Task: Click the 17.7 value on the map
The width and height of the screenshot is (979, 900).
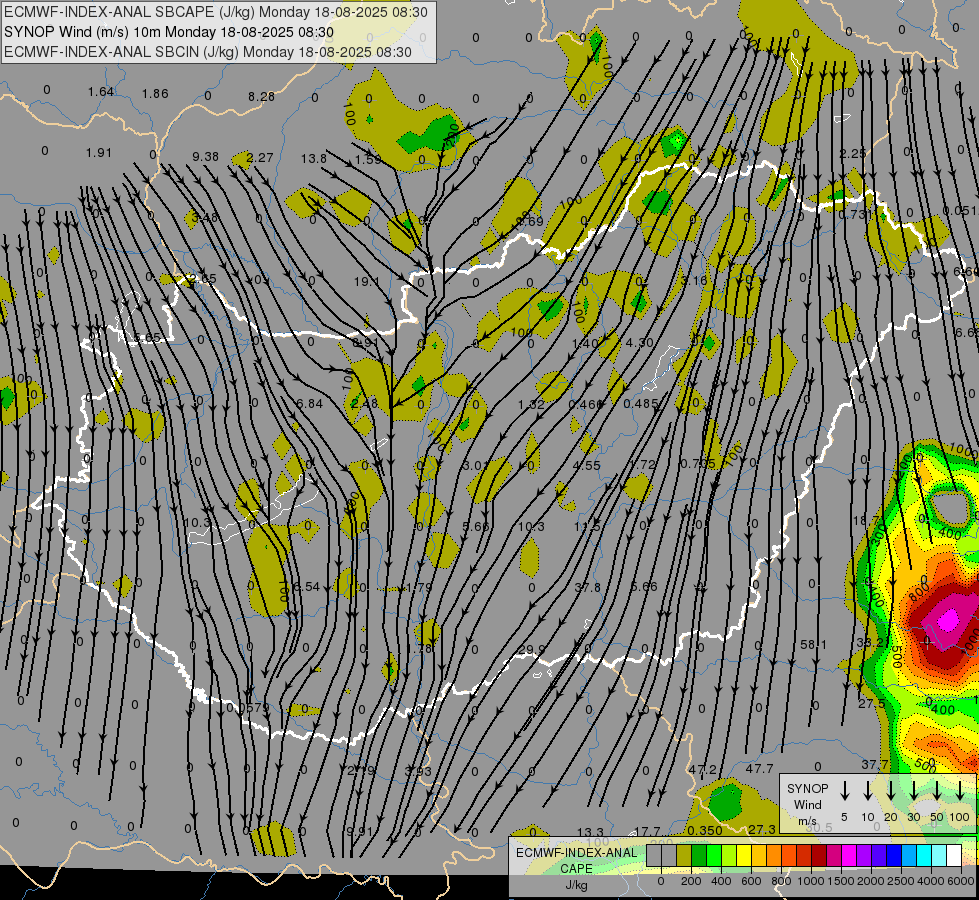Action: pyautogui.click(x=647, y=831)
